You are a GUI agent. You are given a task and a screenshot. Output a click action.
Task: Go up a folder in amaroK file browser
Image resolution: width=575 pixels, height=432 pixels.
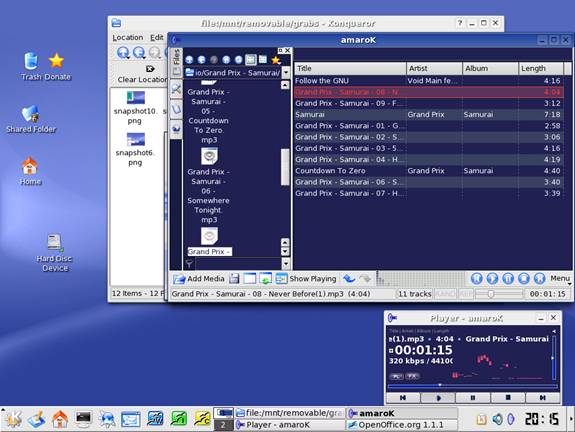(189, 59)
